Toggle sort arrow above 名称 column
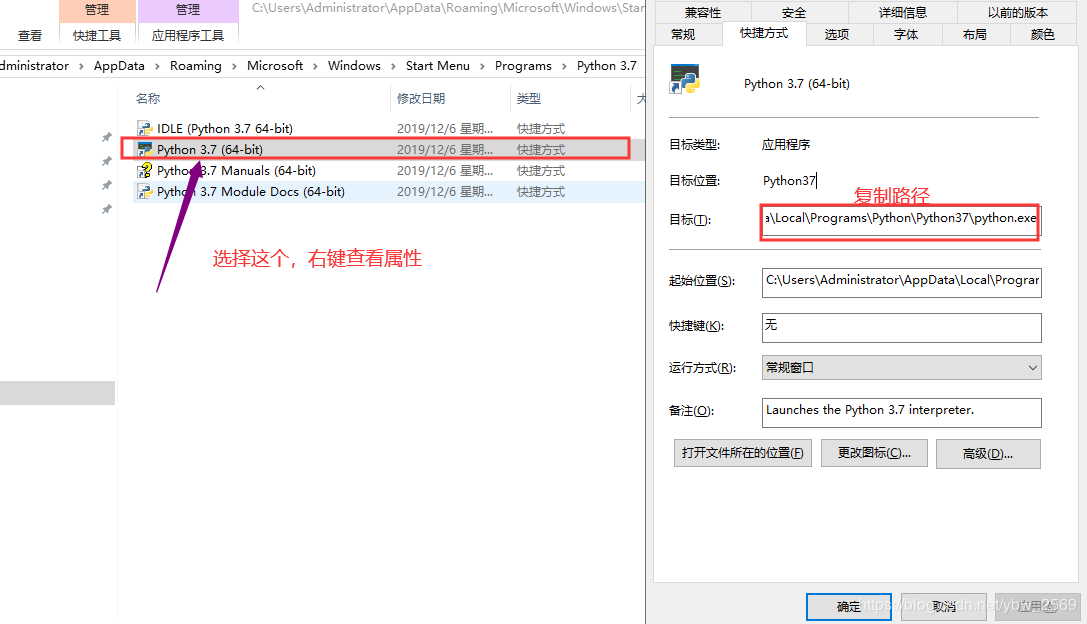 [261, 87]
